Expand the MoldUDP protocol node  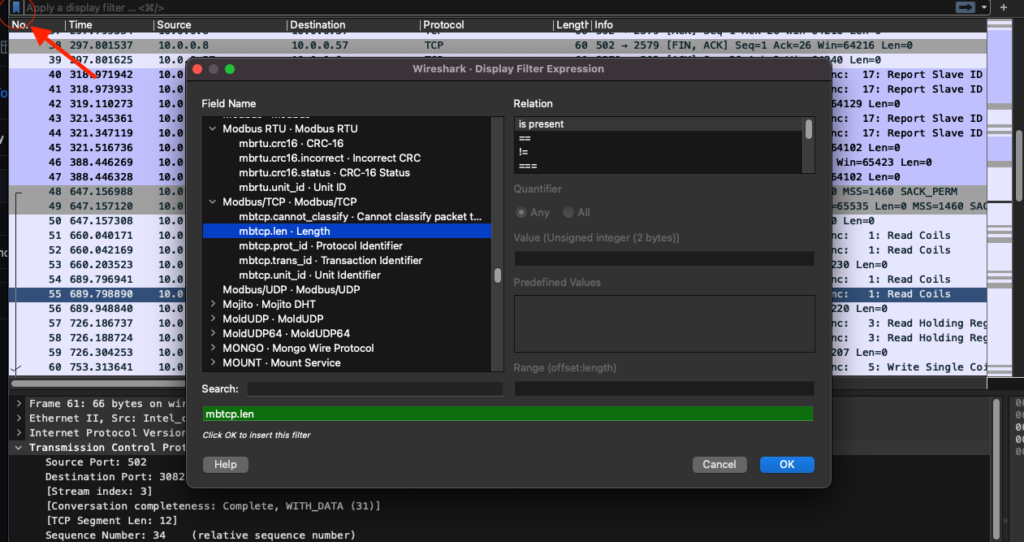tap(213, 319)
